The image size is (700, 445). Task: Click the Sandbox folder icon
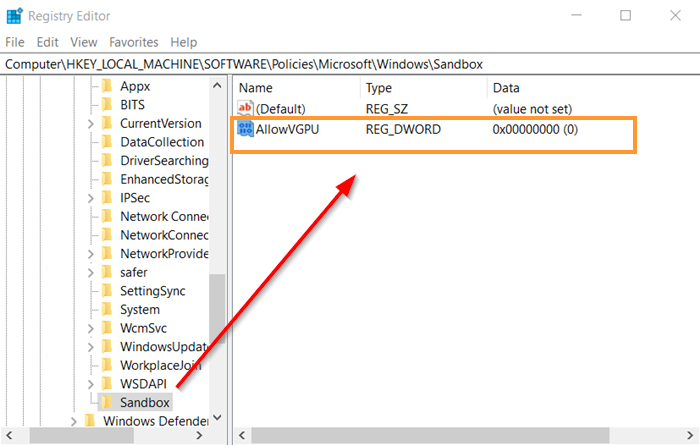pyautogui.click(x=107, y=403)
